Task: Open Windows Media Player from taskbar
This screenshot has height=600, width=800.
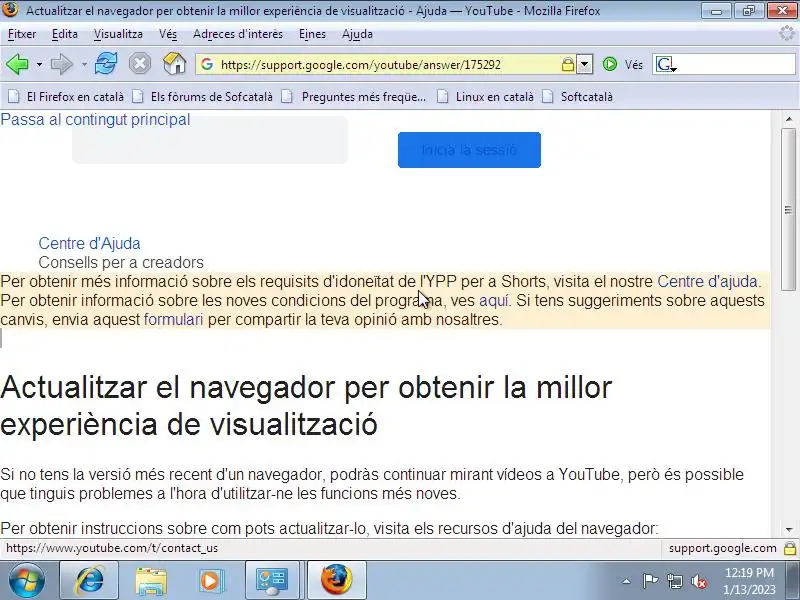Action: (211, 581)
